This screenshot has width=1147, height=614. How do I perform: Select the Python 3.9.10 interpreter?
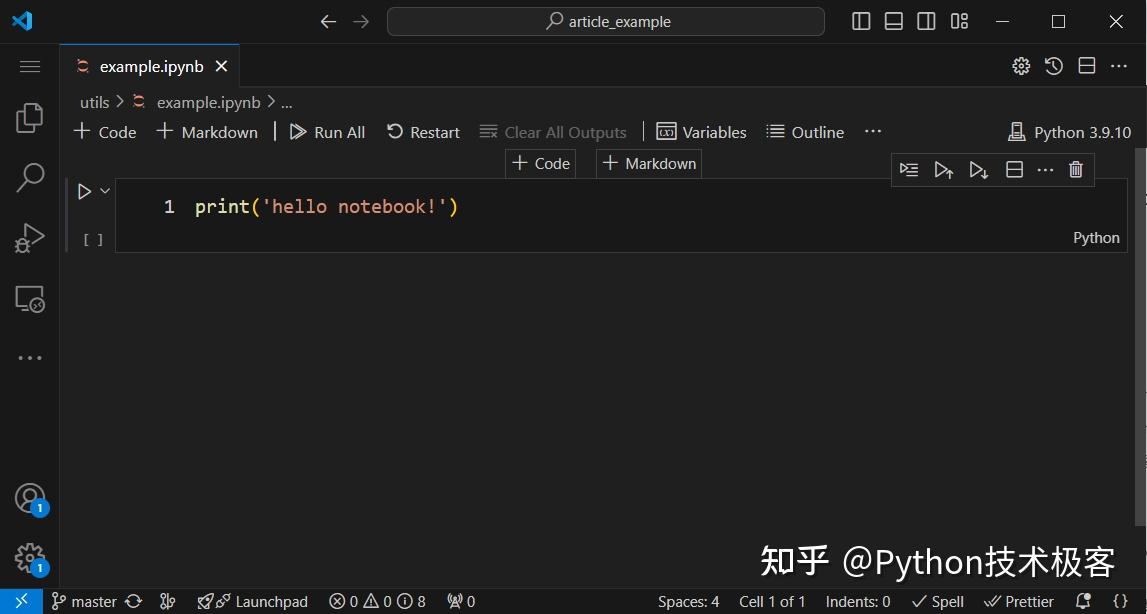tap(1069, 131)
